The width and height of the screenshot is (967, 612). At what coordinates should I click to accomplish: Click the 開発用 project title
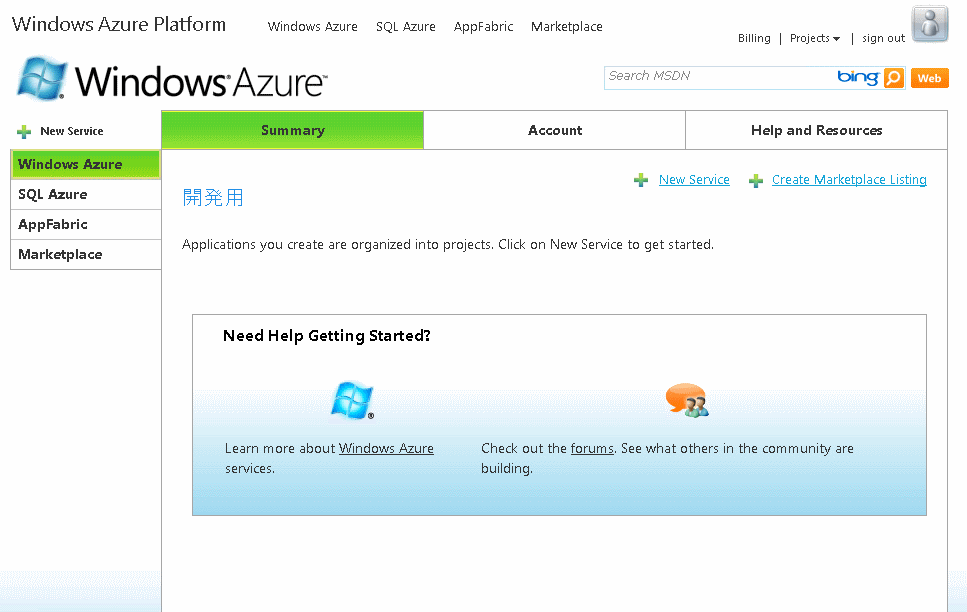pos(213,197)
